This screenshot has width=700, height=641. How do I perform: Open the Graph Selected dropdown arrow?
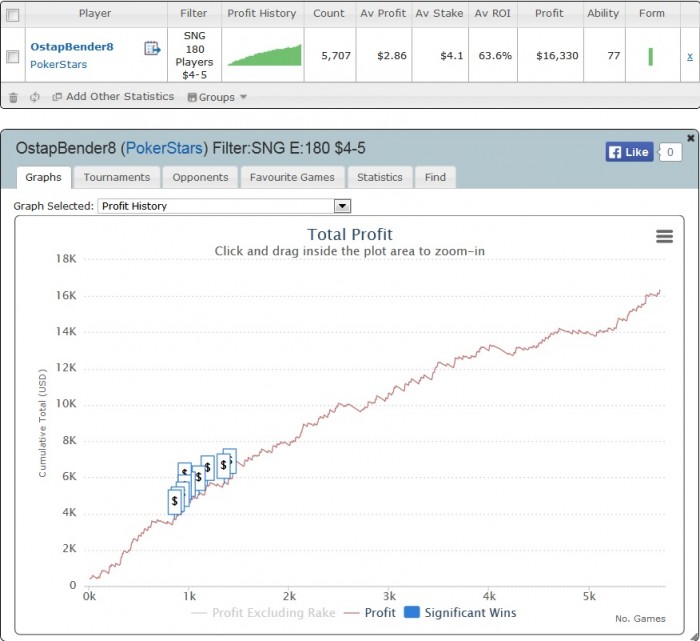pyautogui.click(x=342, y=206)
